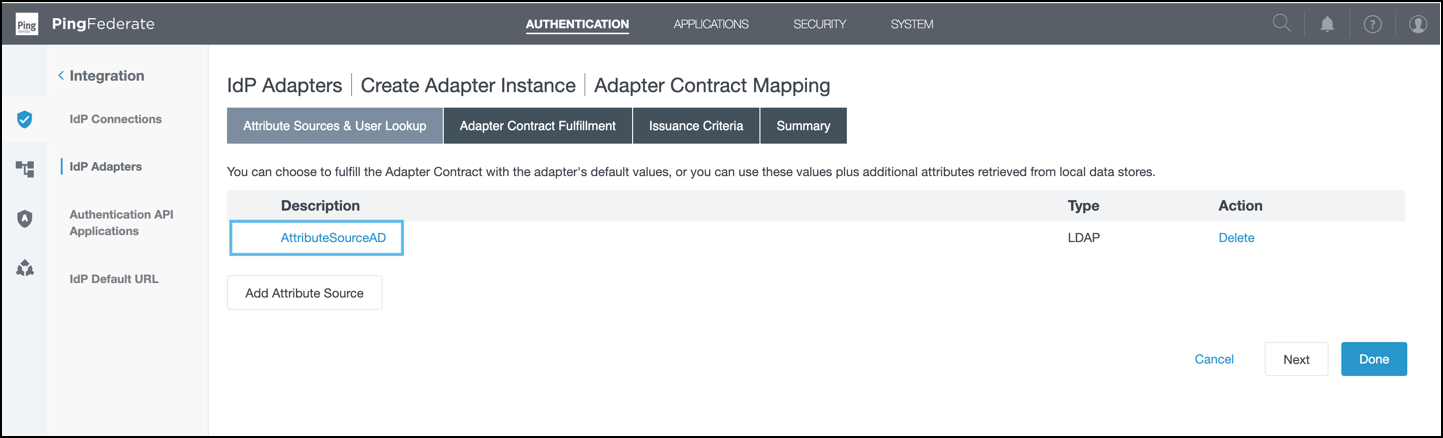Select the shield icon in the sidebar

point(25,120)
